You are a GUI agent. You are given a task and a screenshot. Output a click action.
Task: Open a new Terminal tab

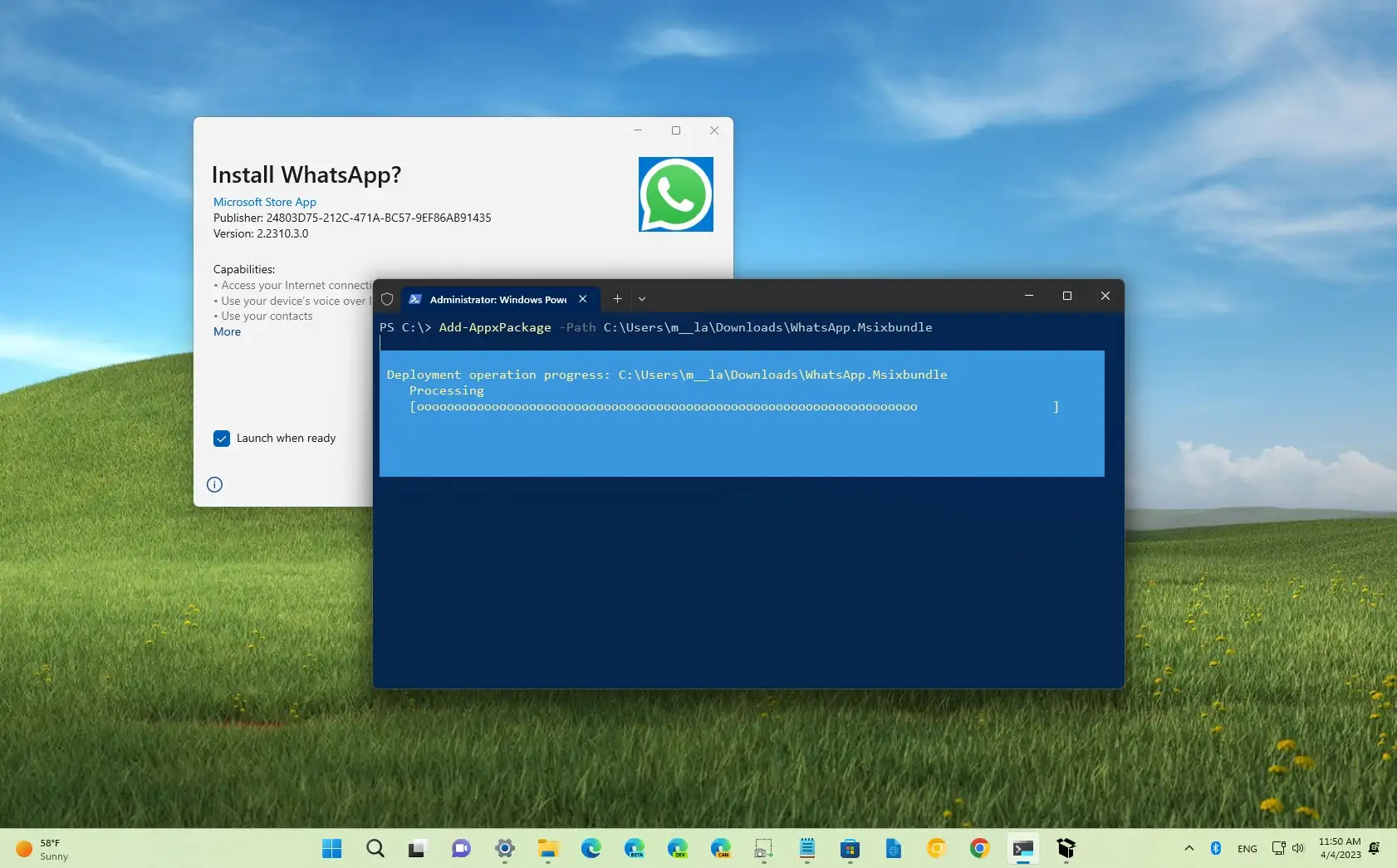pyautogui.click(x=617, y=299)
